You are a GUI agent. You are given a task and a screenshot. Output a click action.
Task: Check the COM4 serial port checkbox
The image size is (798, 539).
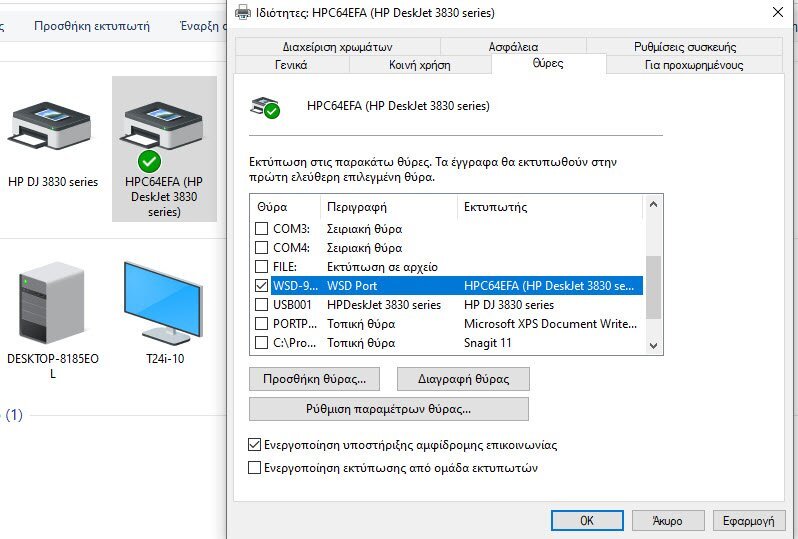pos(261,247)
